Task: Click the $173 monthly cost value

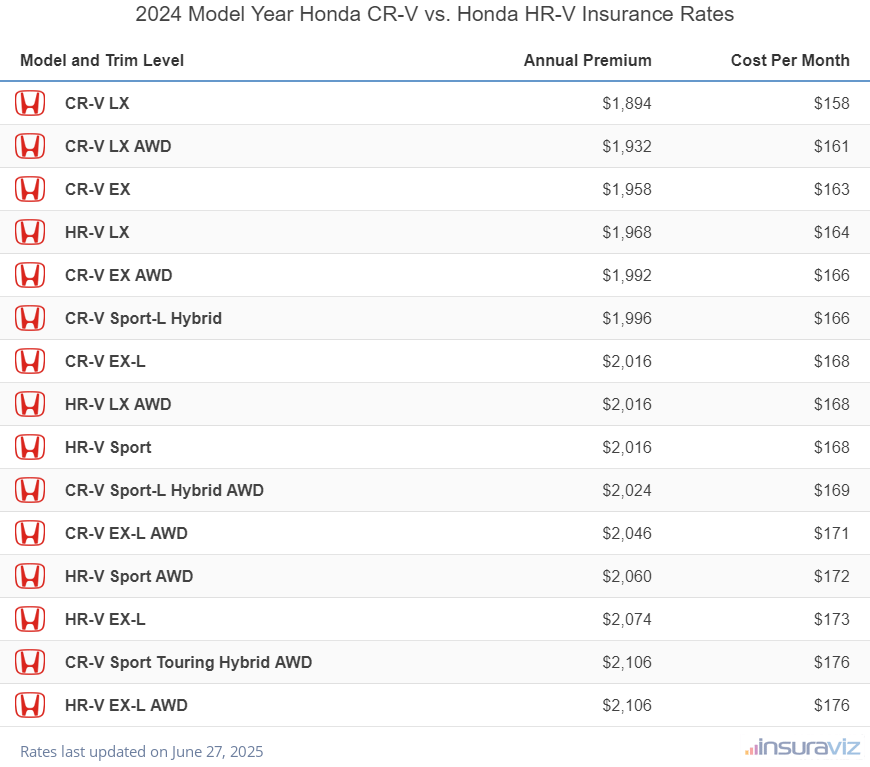Action: pyautogui.click(x=832, y=620)
